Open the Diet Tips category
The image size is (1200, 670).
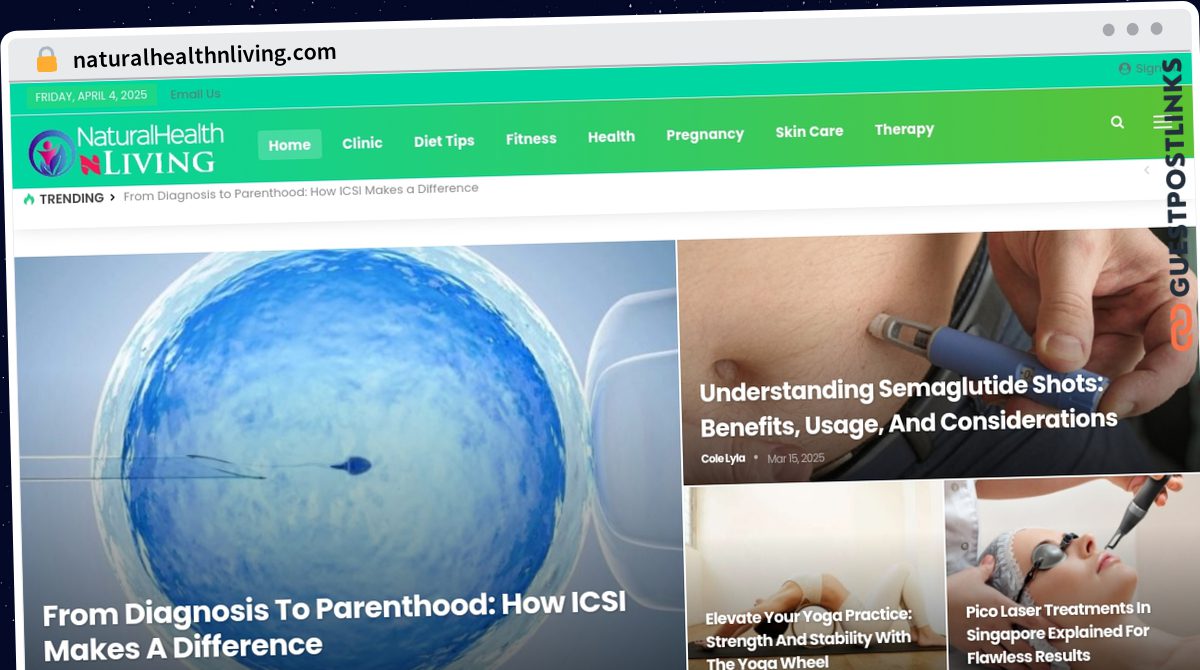point(444,141)
